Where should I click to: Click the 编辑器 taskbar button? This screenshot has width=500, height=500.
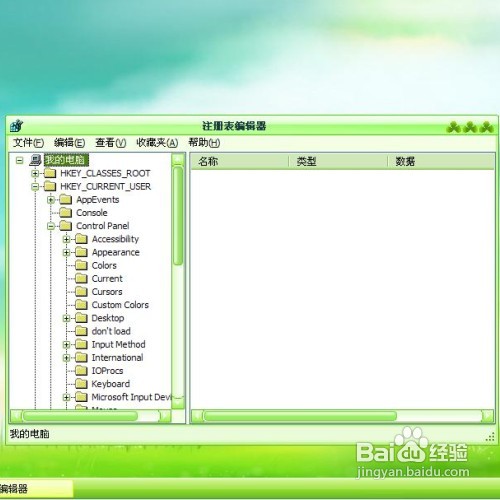[36, 489]
